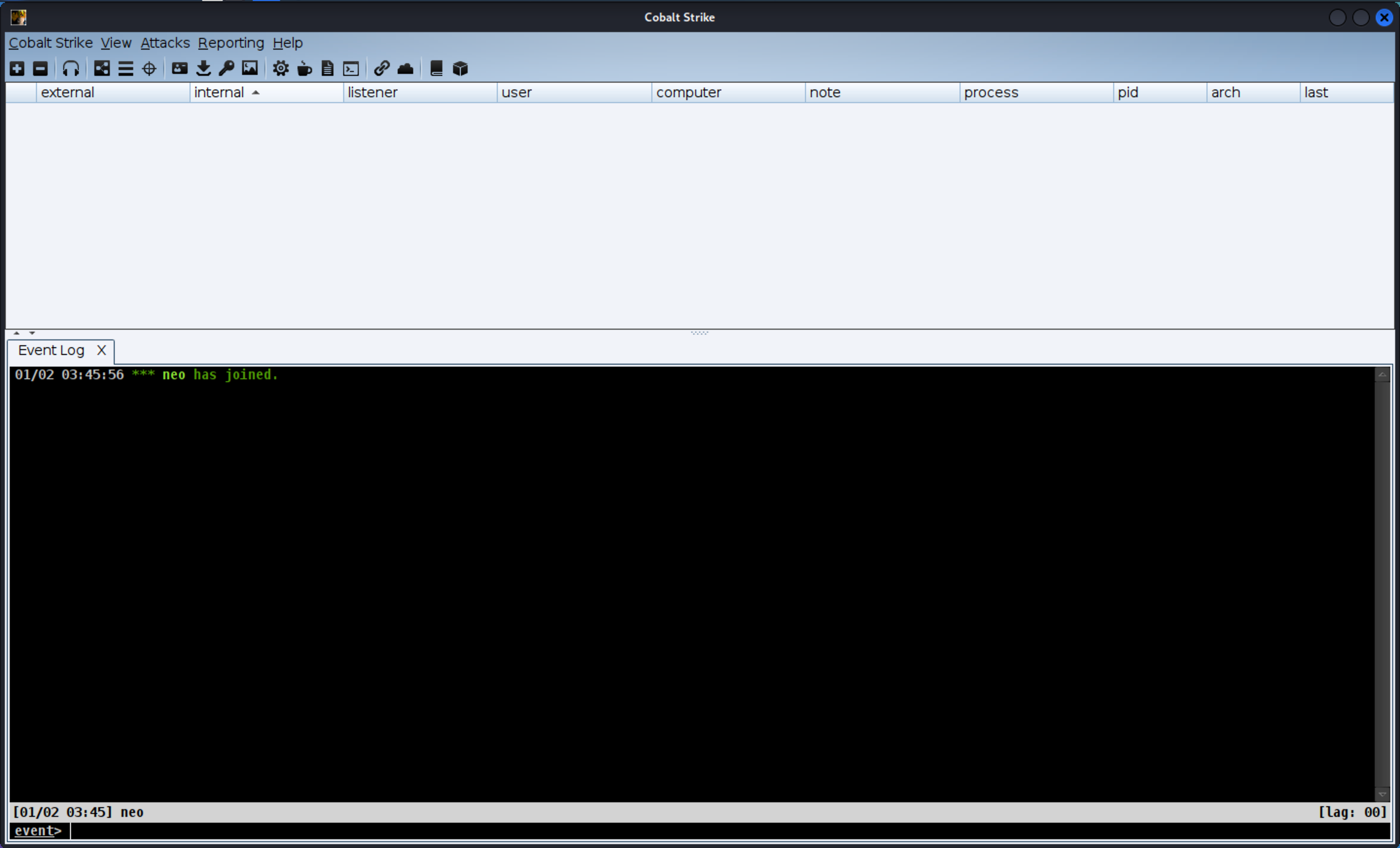
Task: Open the Cobalt Strike menu
Action: pos(51,43)
